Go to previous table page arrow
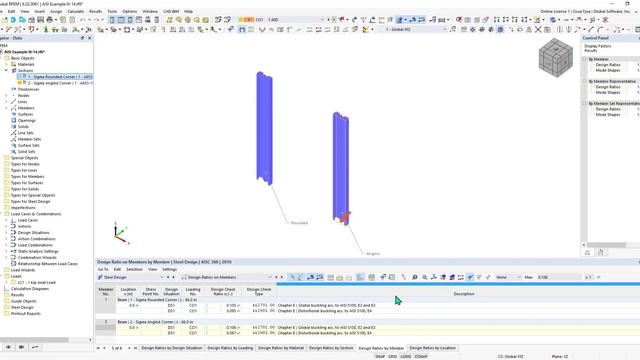 pyautogui.click(x=104, y=348)
